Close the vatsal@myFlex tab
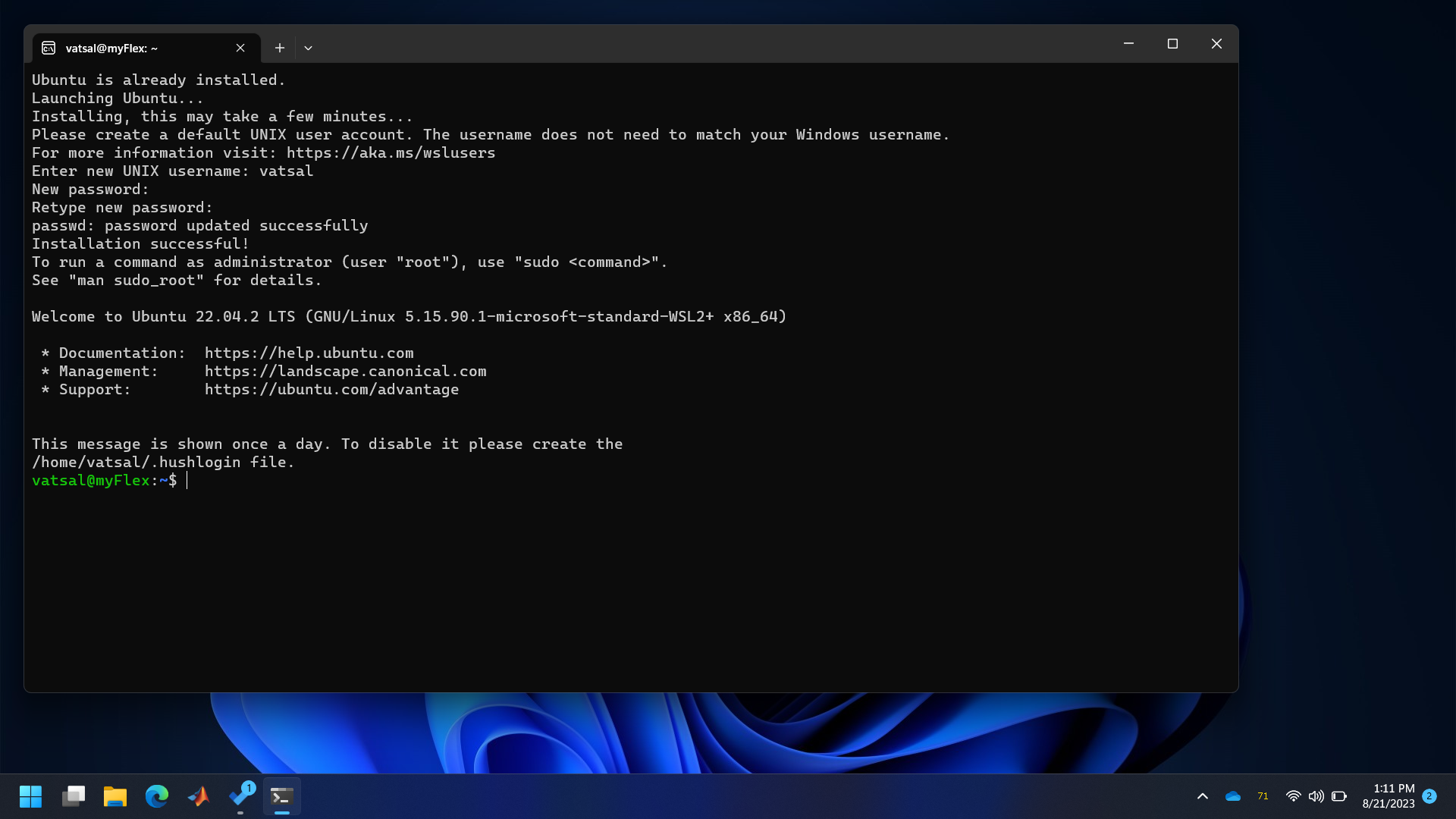Viewport: 1456px width, 819px height. point(240,48)
